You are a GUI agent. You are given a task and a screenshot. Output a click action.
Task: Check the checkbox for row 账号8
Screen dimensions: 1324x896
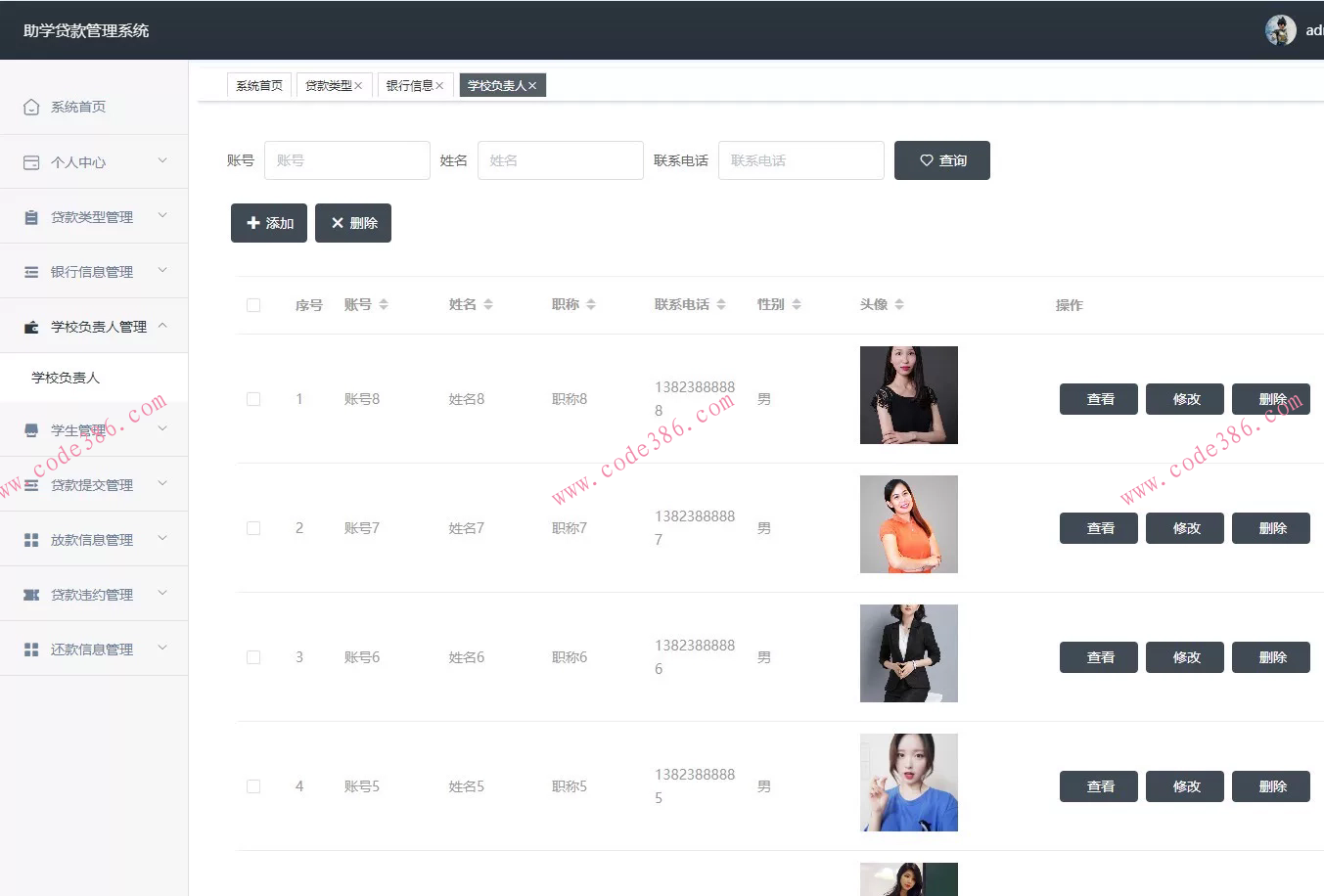pos(253,398)
